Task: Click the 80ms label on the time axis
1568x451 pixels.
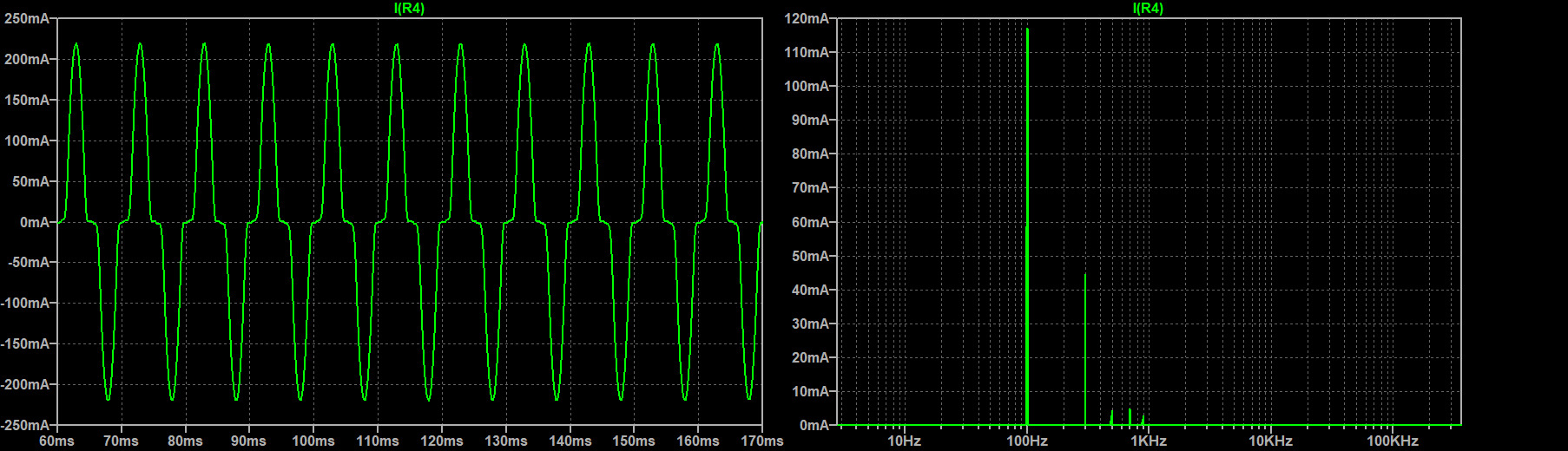Action: coord(186,441)
